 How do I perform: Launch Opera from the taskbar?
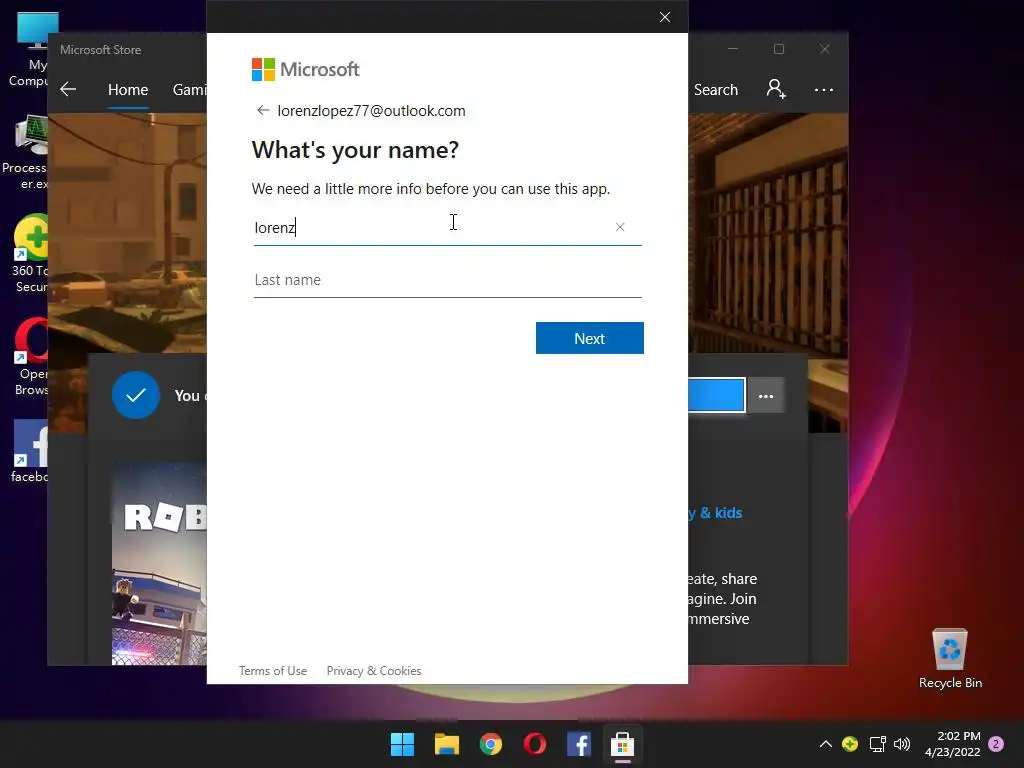(x=535, y=744)
